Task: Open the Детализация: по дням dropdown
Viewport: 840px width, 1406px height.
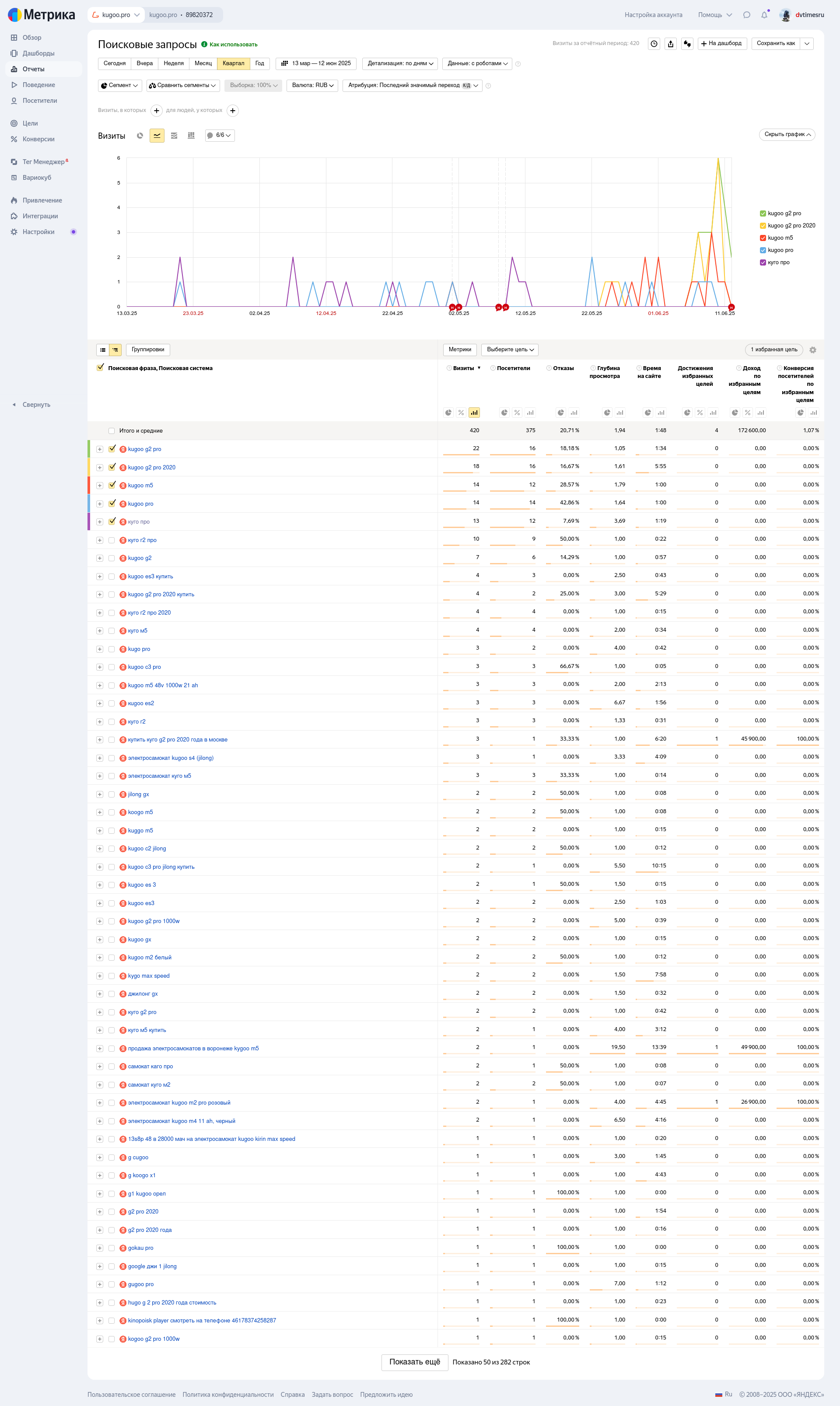Action: [x=400, y=63]
